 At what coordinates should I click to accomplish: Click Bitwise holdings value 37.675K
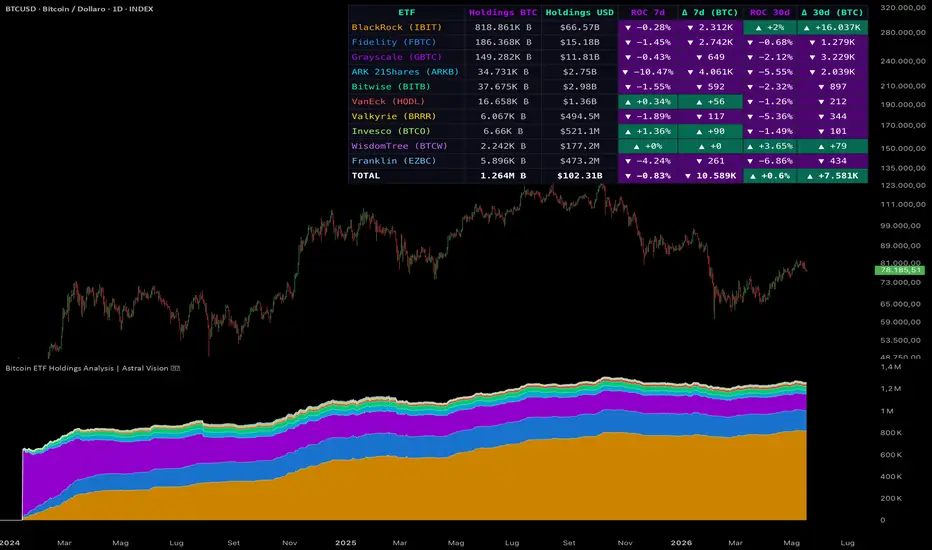[503, 87]
